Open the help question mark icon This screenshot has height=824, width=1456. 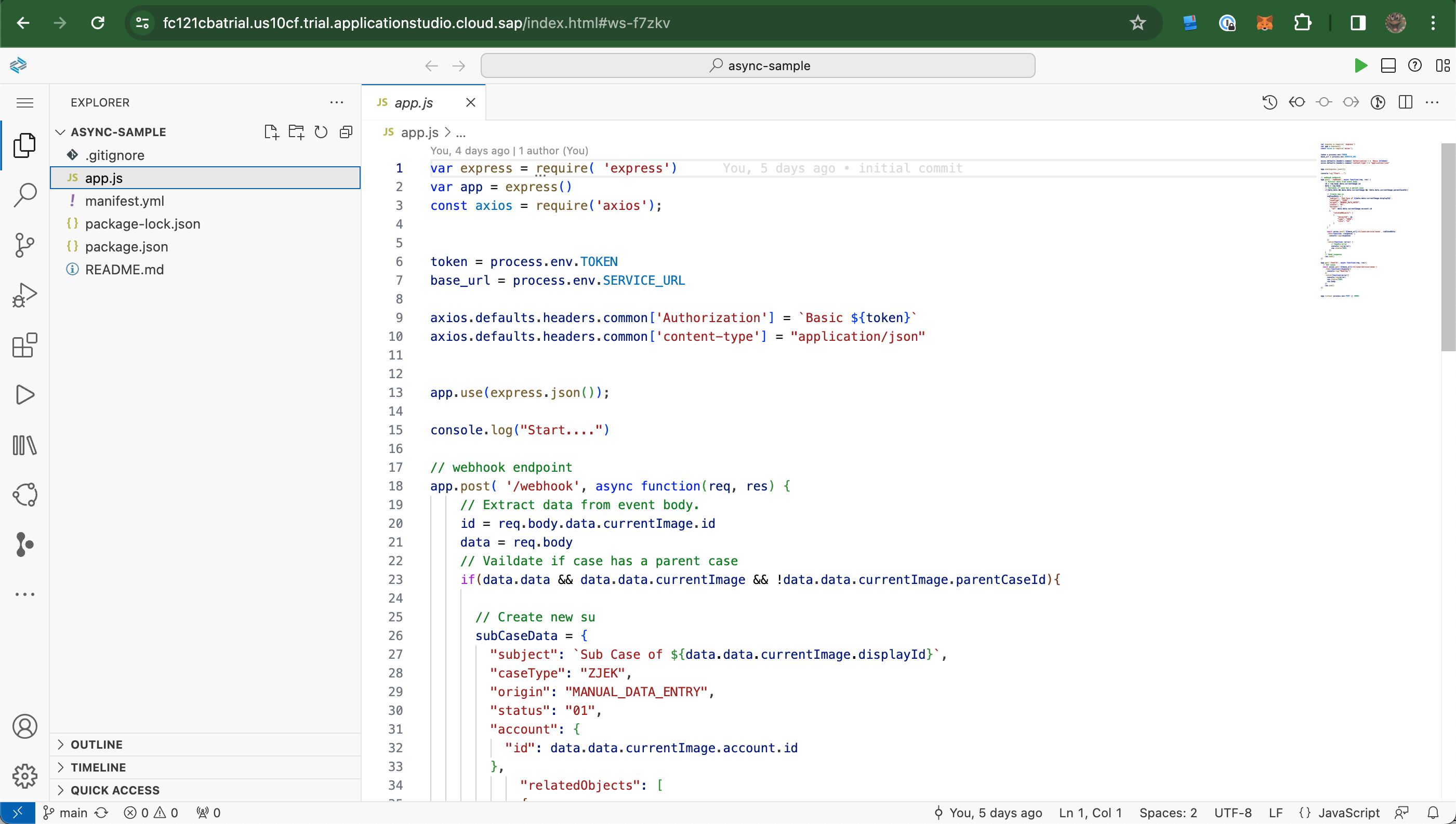[x=1415, y=65]
